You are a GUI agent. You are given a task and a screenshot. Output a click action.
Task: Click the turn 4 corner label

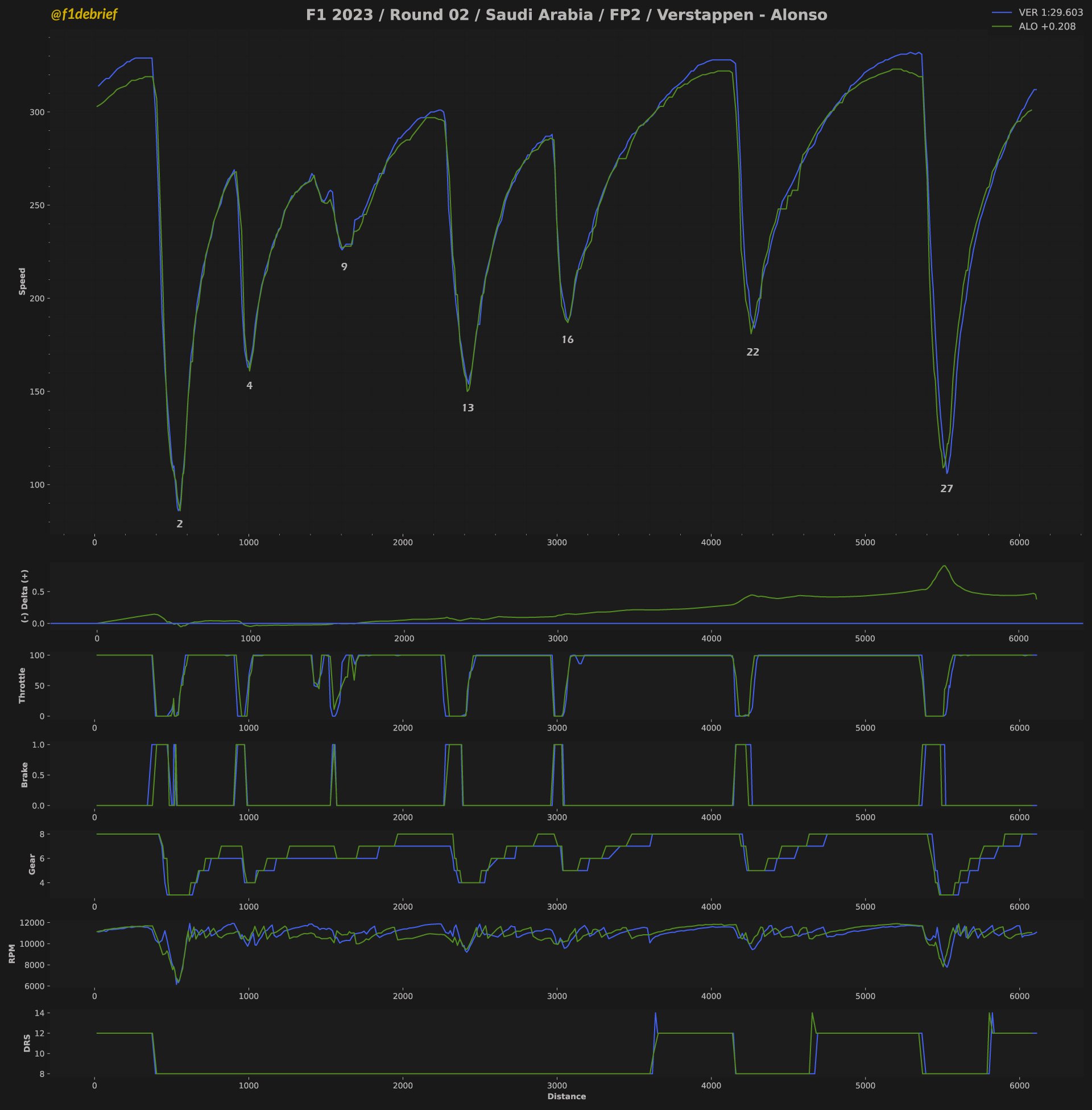[x=250, y=386]
